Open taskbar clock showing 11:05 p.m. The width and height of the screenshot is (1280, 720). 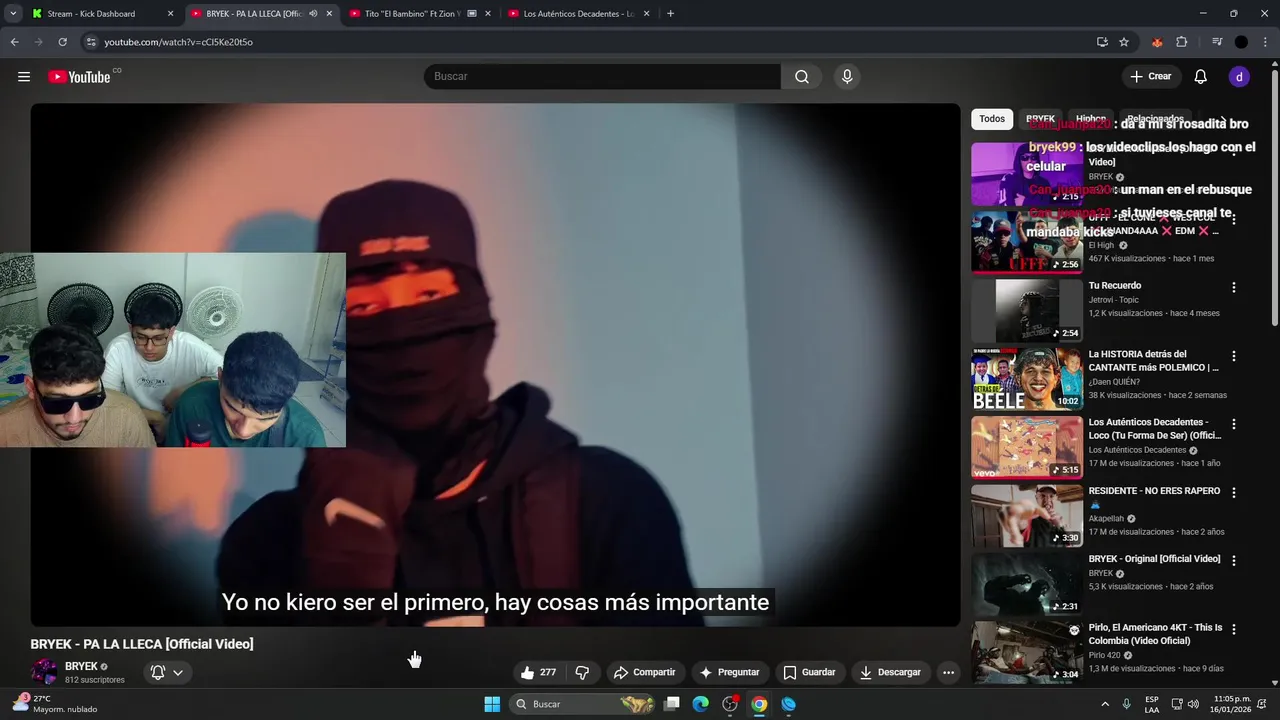[x=1232, y=704]
